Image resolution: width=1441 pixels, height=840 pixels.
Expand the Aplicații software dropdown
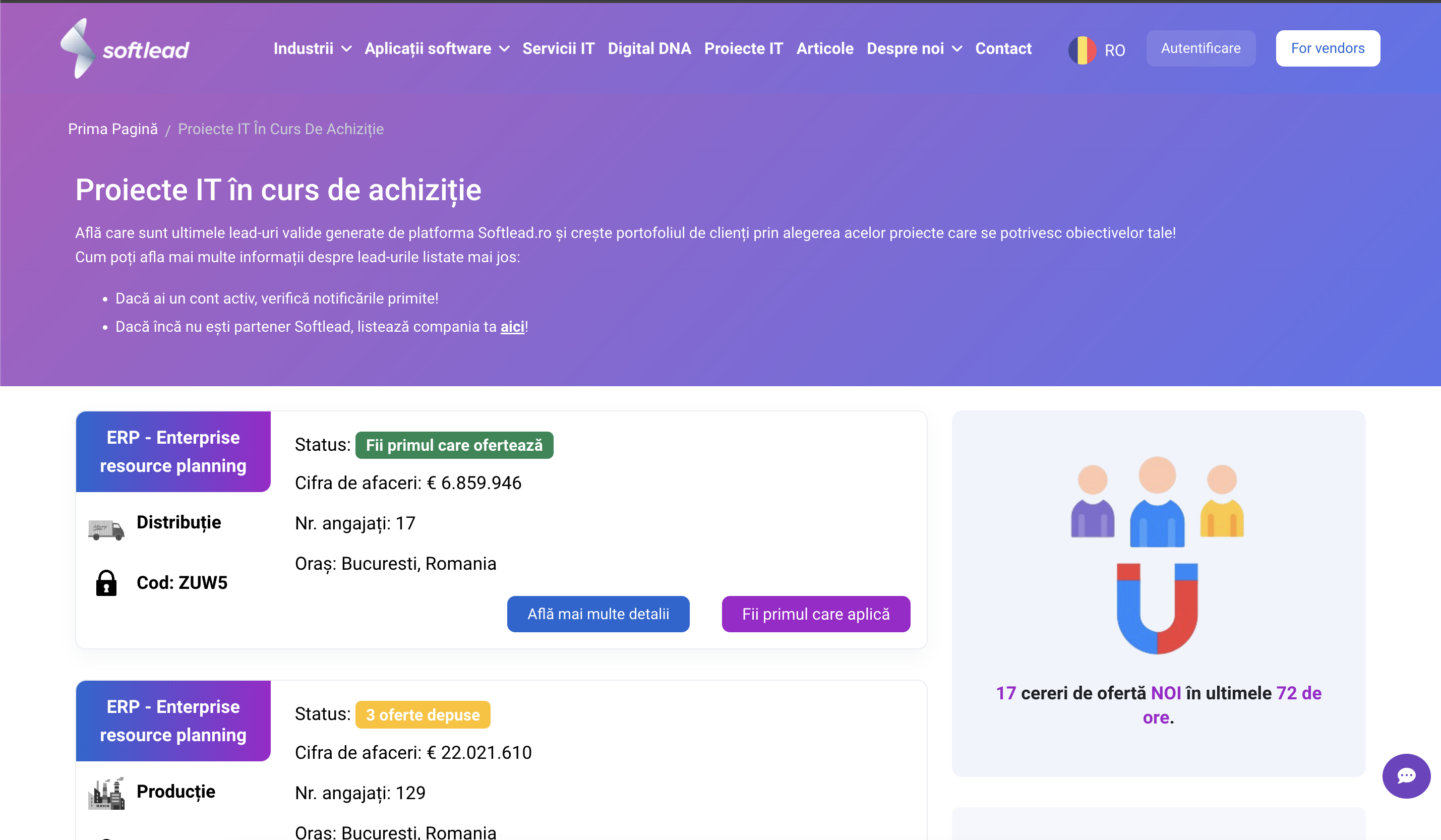(x=437, y=48)
